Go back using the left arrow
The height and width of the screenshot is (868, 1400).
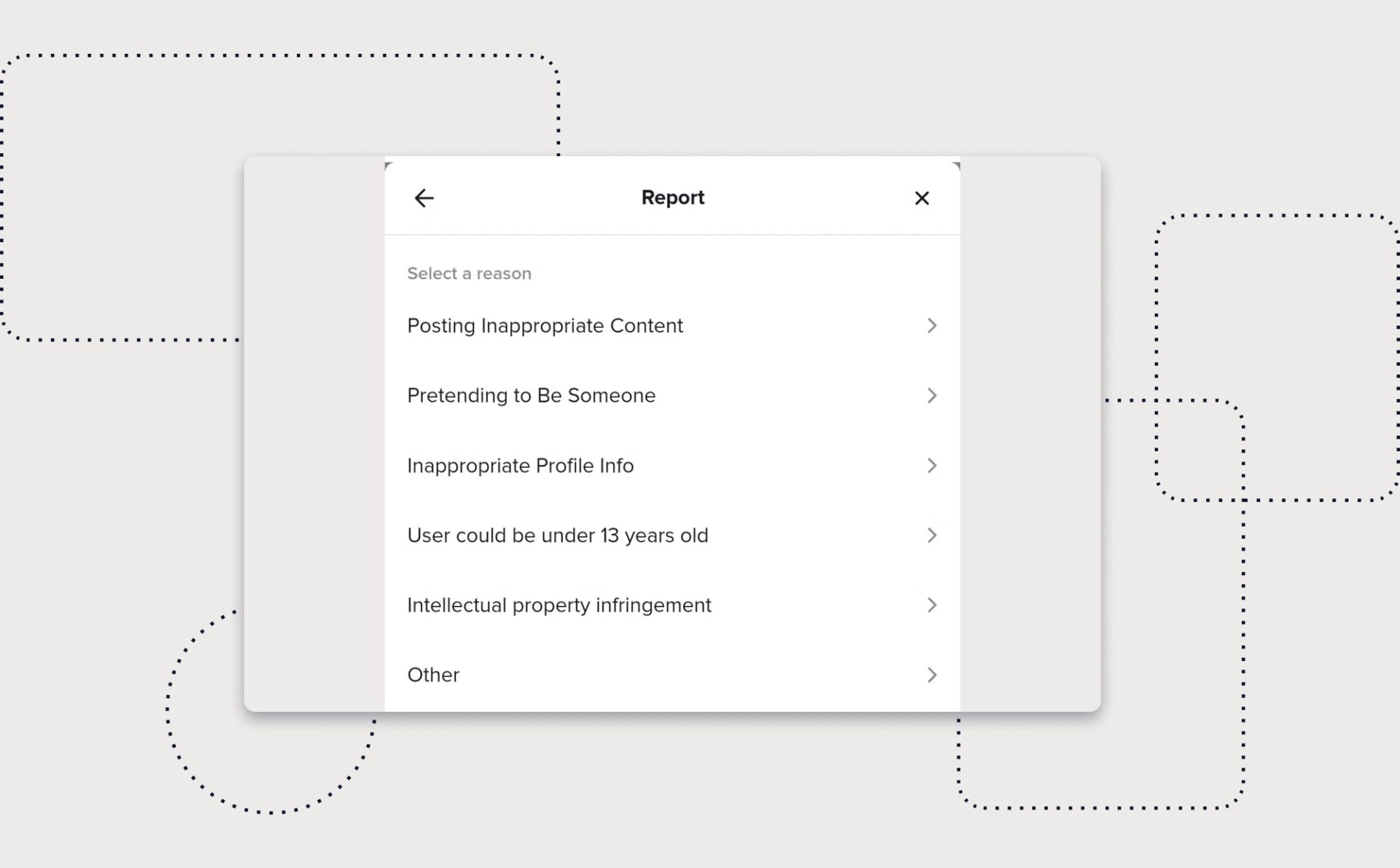coord(424,198)
